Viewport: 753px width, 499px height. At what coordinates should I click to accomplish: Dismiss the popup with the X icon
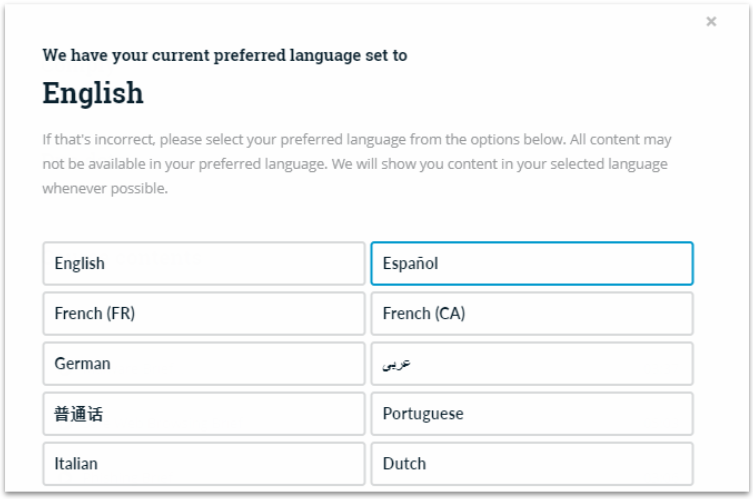tap(711, 21)
